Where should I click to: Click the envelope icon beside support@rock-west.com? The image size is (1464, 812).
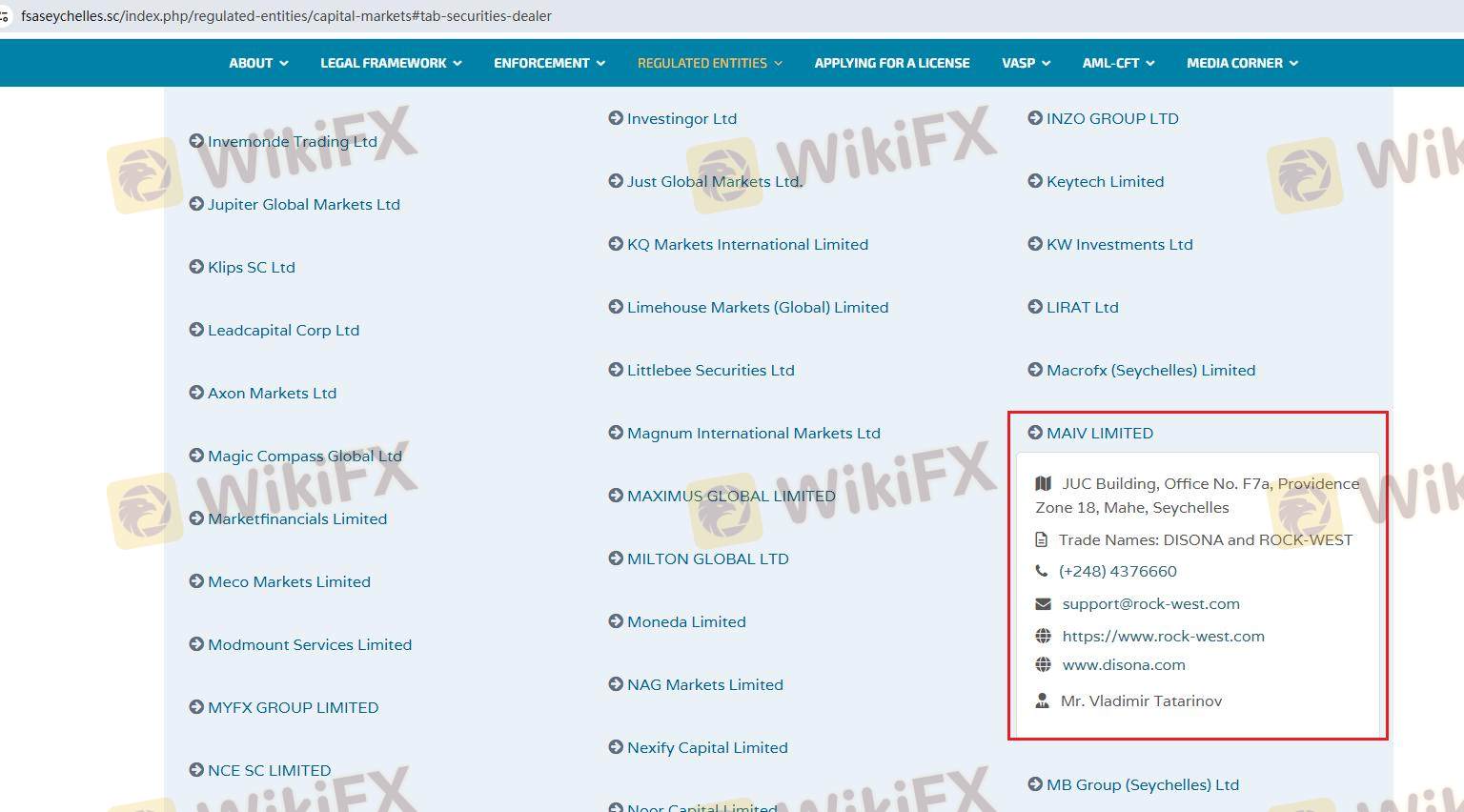click(x=1043, y=604)
